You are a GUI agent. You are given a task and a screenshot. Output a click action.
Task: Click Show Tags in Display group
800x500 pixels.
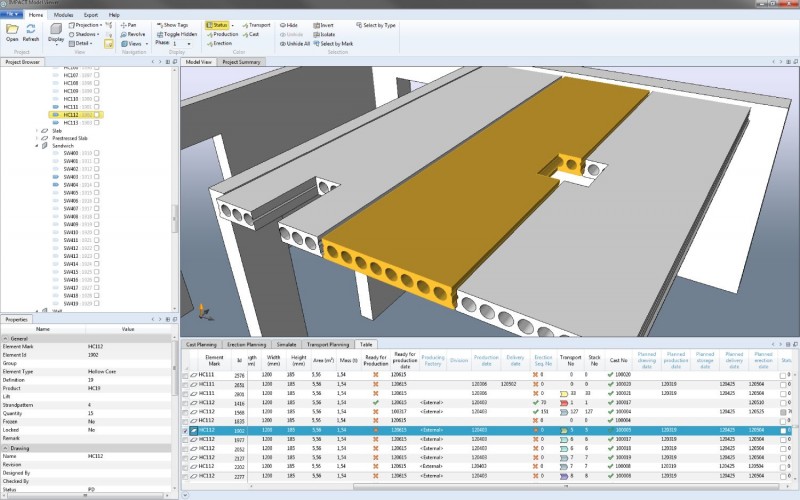click(172, 24)
